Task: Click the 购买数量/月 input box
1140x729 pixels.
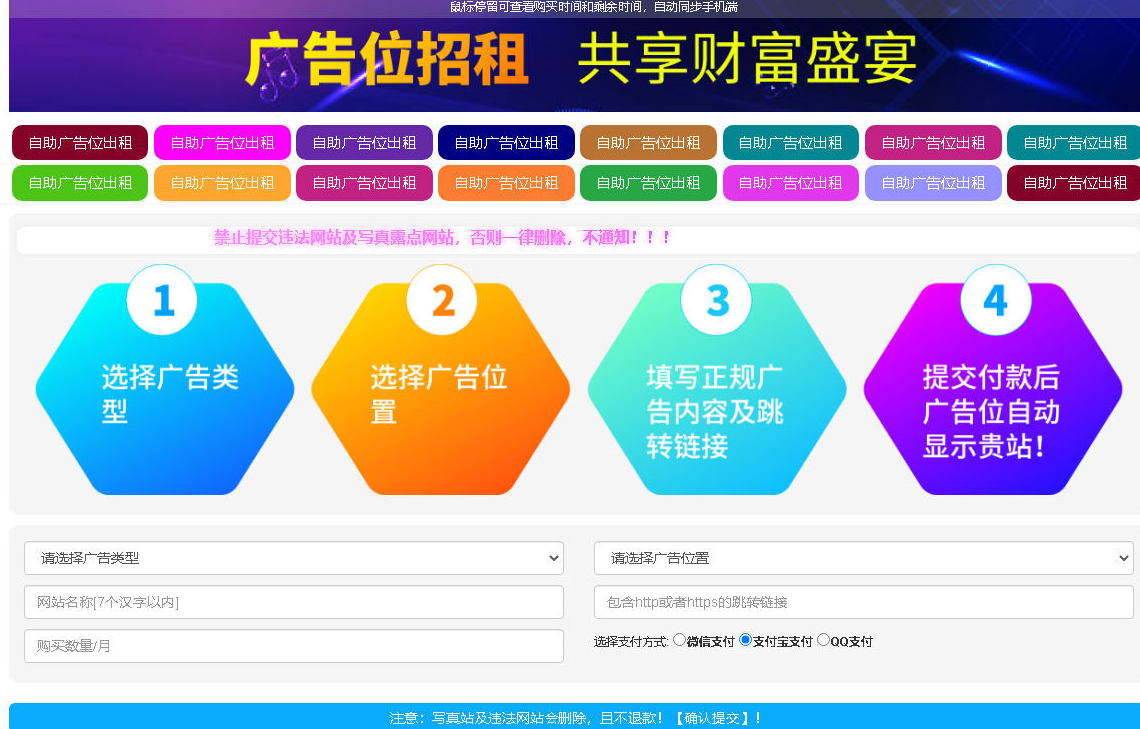Action: 294,646
